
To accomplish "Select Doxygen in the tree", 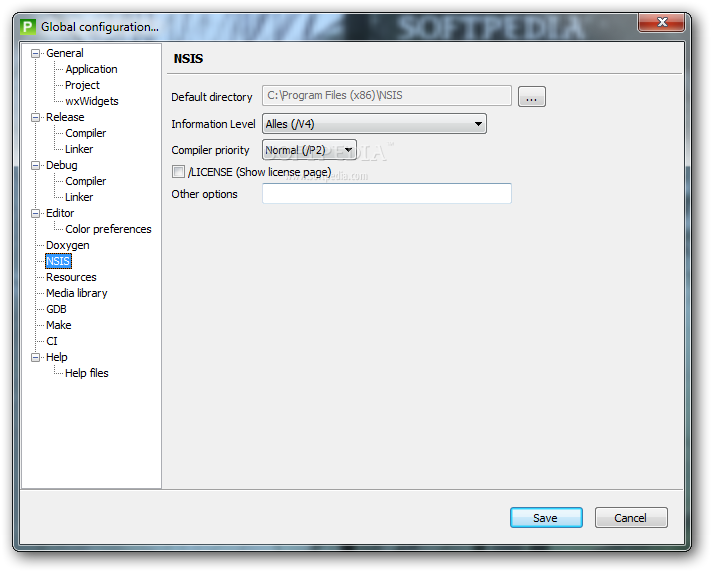I will coord(68,246).
